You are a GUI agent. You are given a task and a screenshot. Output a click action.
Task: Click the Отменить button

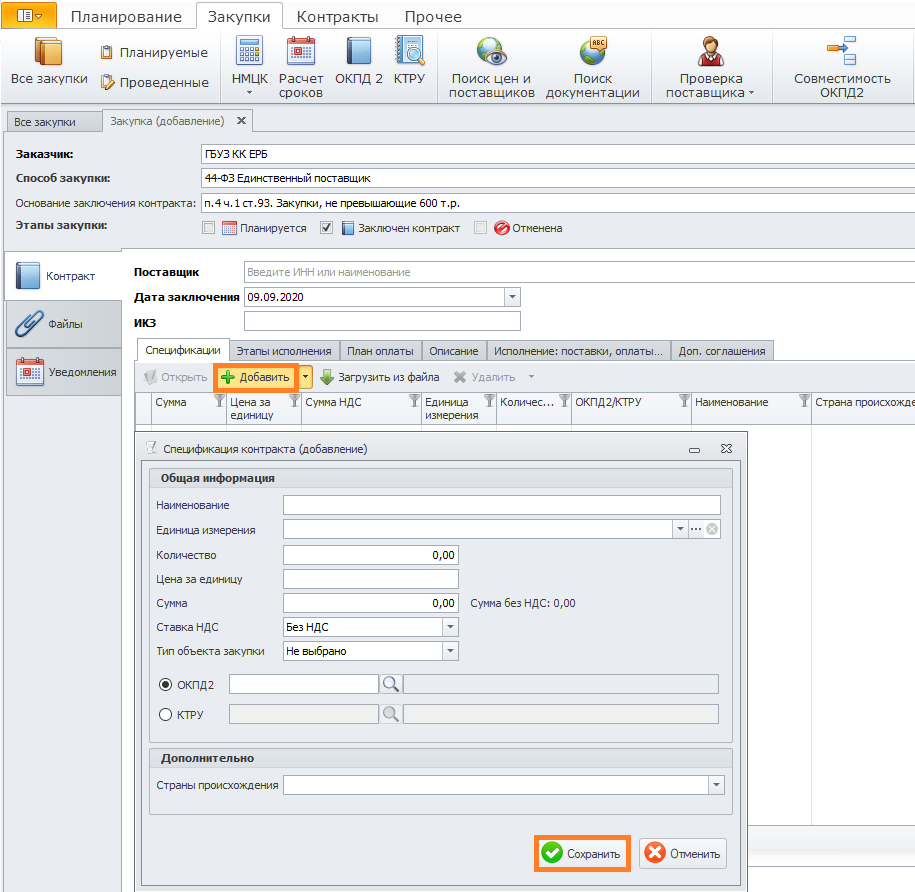pyautogui.click(x=683, y=853)
